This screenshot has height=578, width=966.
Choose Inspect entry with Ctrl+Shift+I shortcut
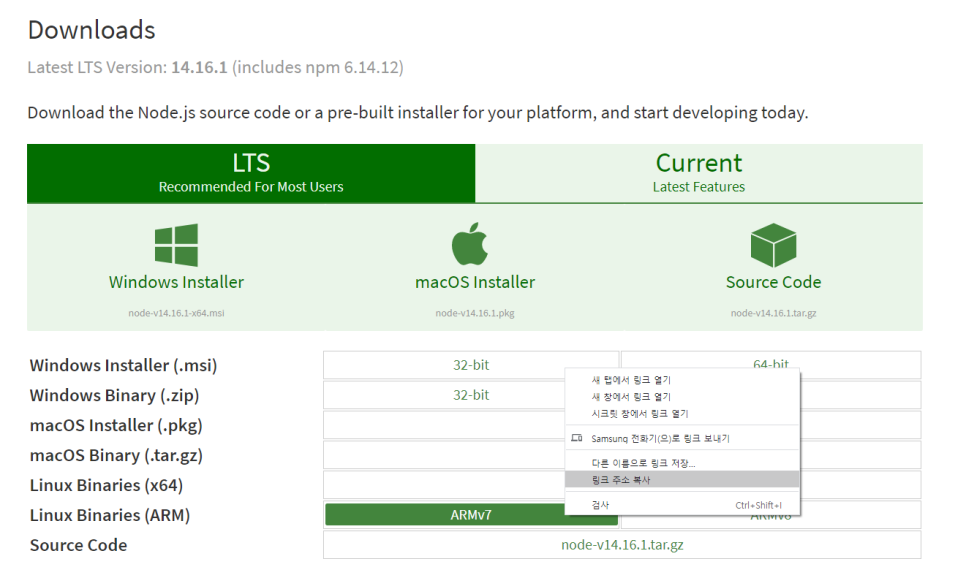pyautogui.click(x=682, y=505)
